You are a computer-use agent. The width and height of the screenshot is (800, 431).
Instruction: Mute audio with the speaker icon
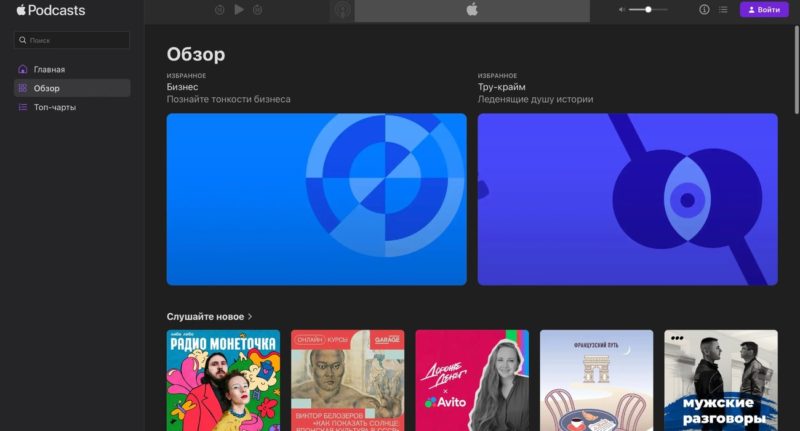tap(622, 10)
